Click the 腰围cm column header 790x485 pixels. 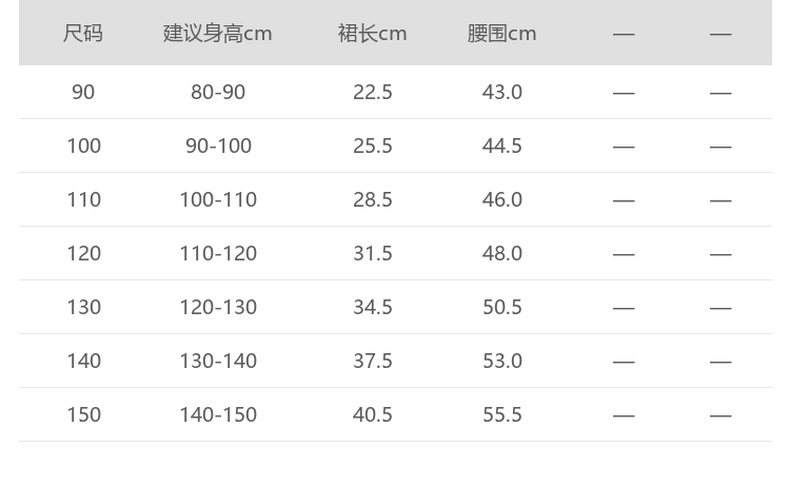pyautogui.click(x=502, y=33)
